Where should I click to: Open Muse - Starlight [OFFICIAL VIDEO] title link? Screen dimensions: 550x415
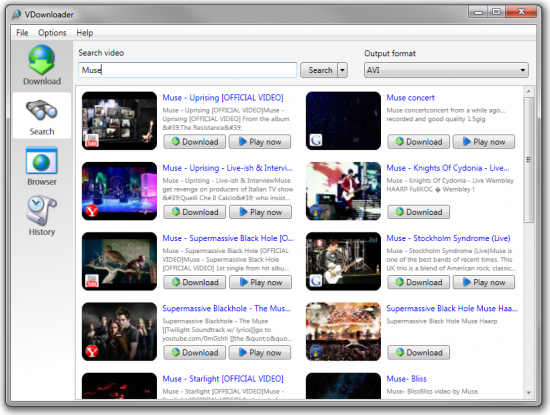(223, 379)
